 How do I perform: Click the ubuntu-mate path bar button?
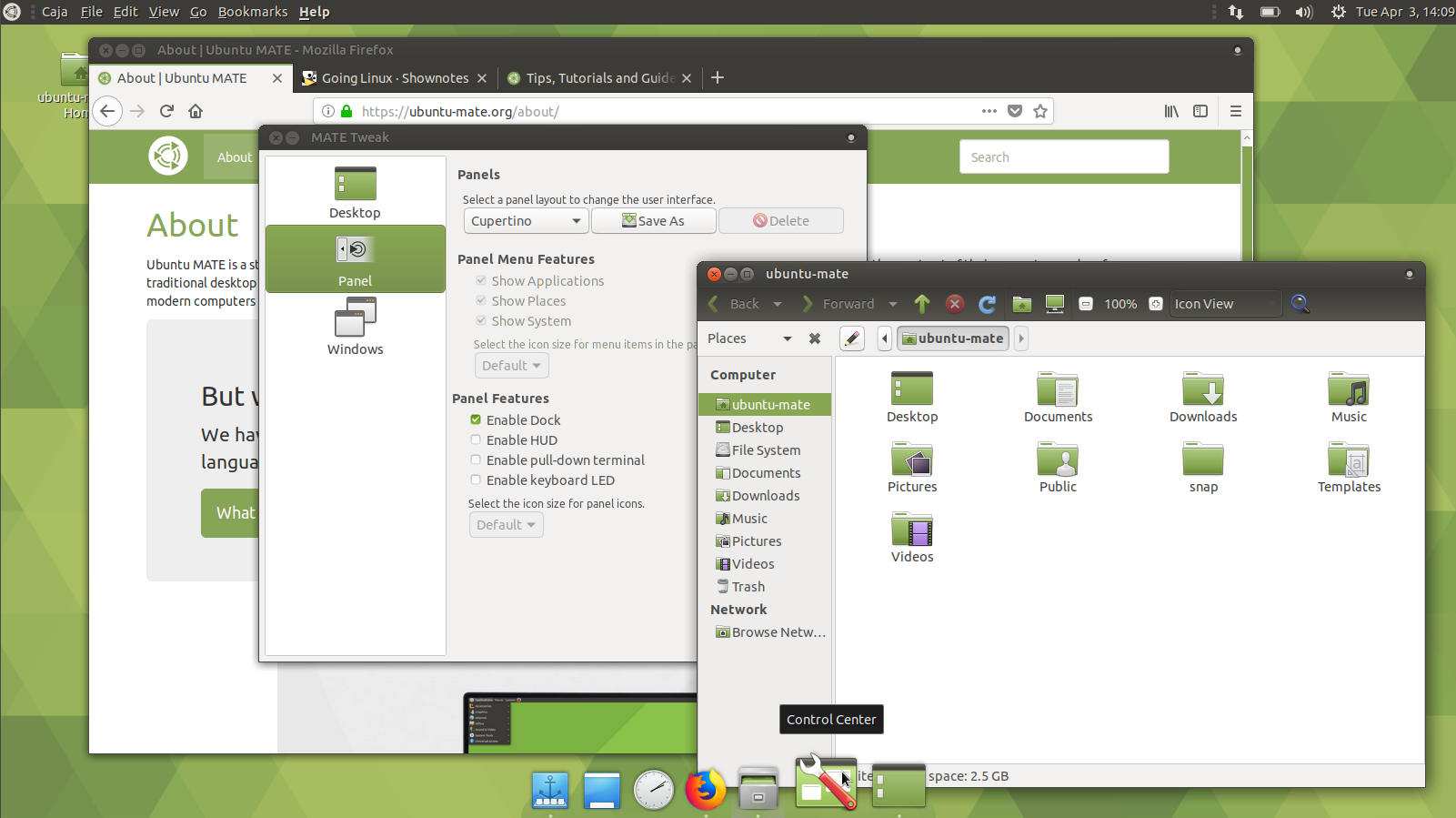pos(953,338)
